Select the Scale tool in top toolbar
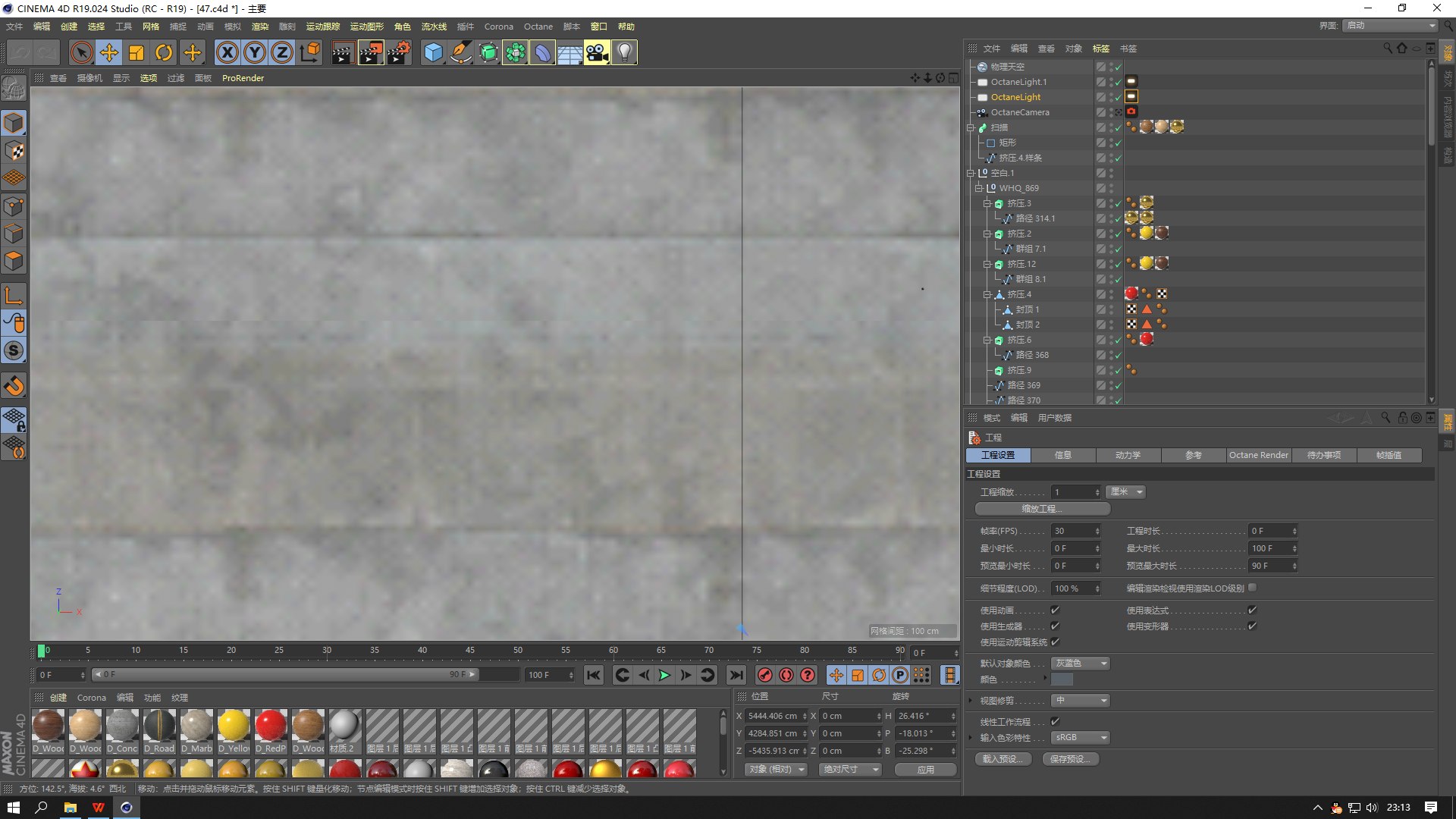 tap(136, 52)
